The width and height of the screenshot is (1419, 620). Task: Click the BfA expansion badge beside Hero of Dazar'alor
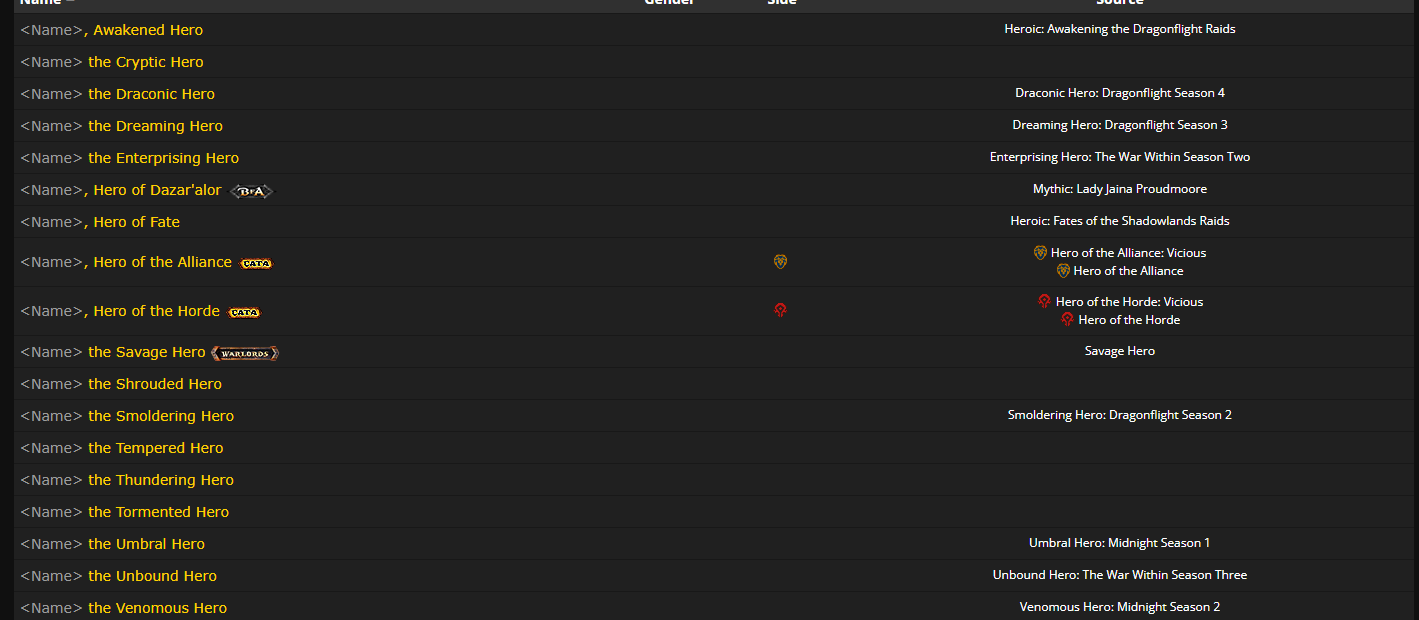(x=251, y=191)
